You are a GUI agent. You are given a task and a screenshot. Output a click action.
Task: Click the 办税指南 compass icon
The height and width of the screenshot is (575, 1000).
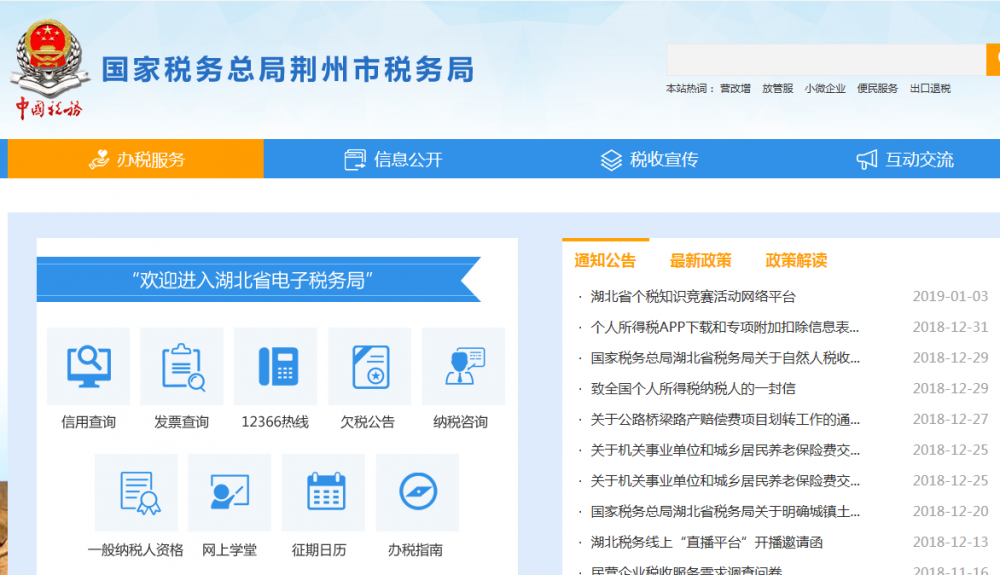point(417,493)
